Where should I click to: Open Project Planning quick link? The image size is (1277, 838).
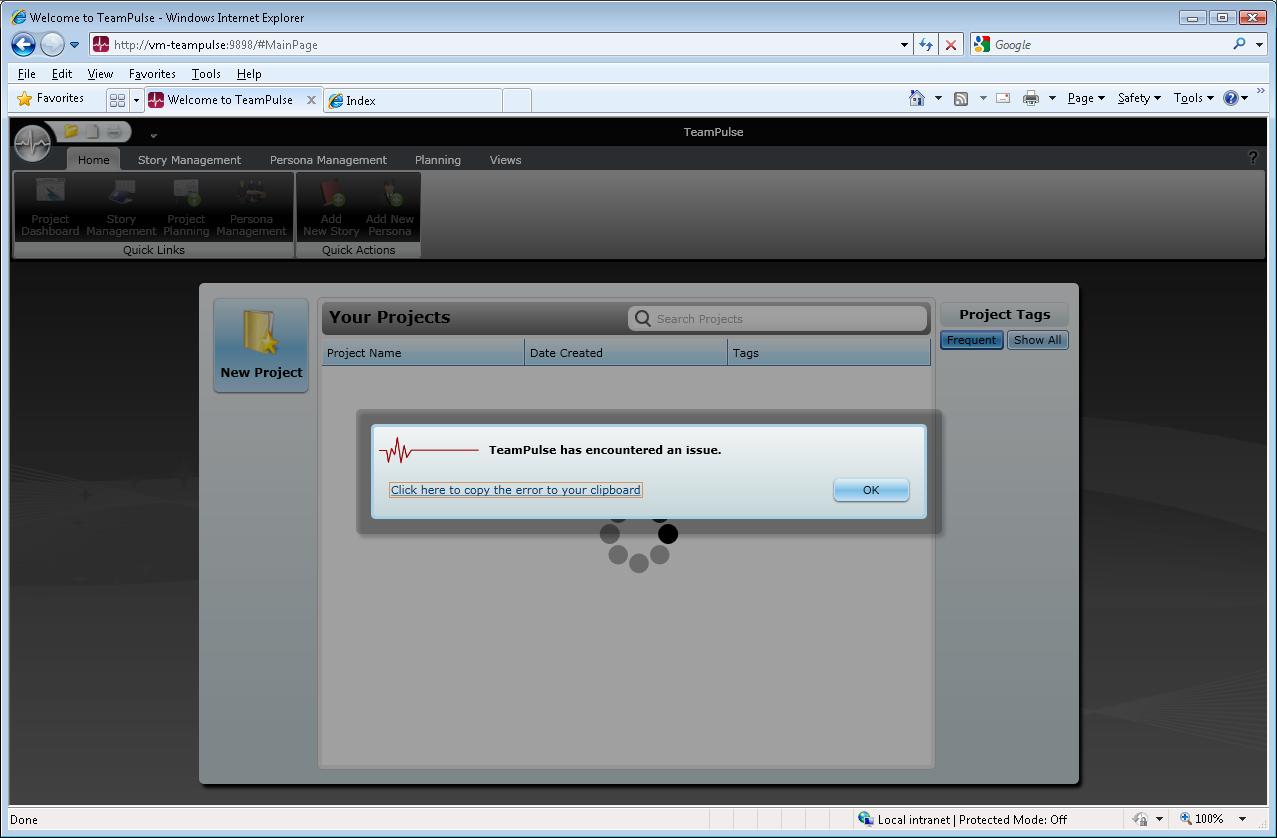coord(186,208)
